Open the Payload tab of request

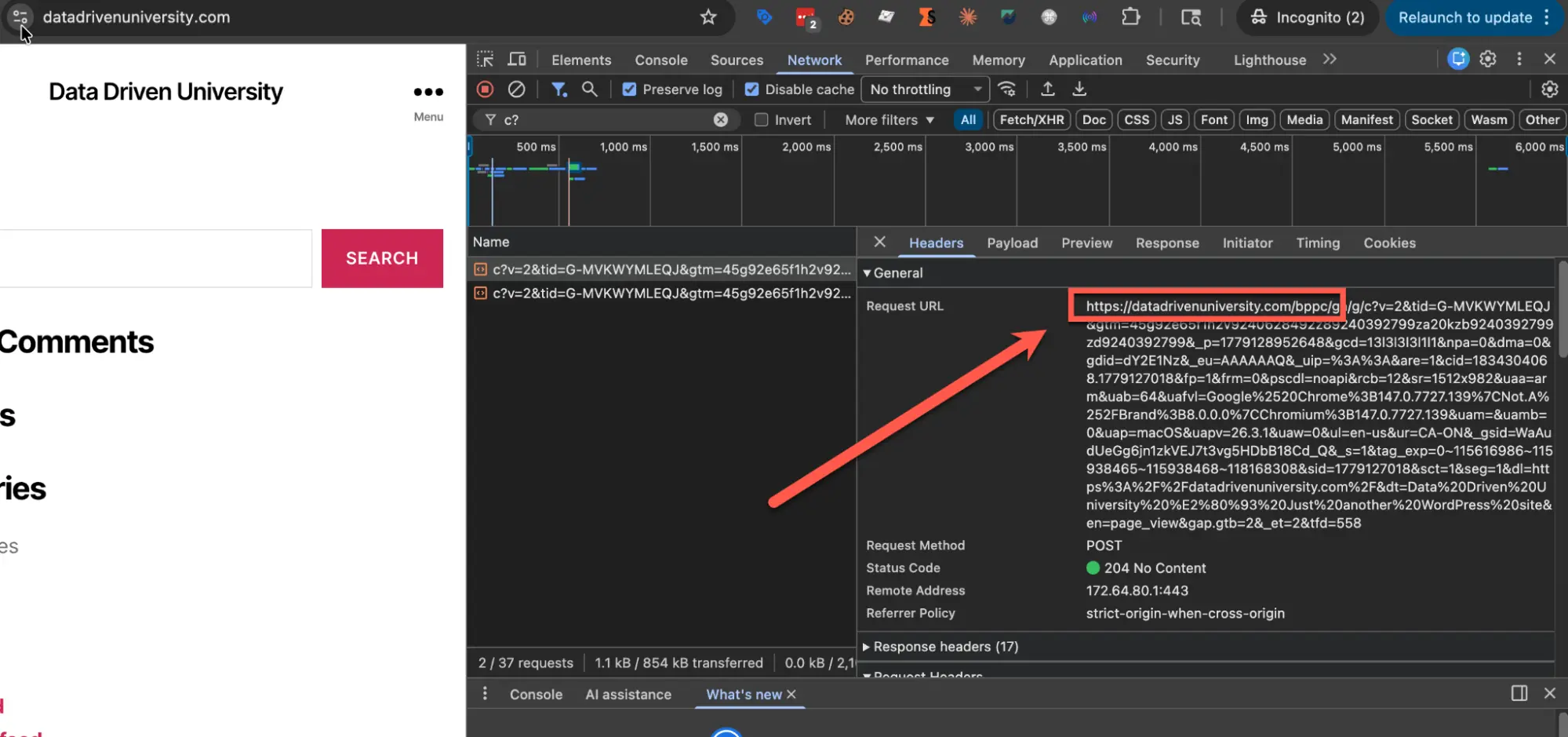click(x=1012, y=243)
